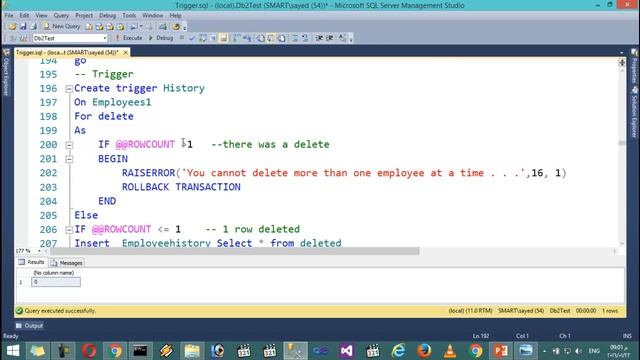This screenshot has width=640, height=360.
Task: Select the Results to File icon
Action: (x=282, y=38)
